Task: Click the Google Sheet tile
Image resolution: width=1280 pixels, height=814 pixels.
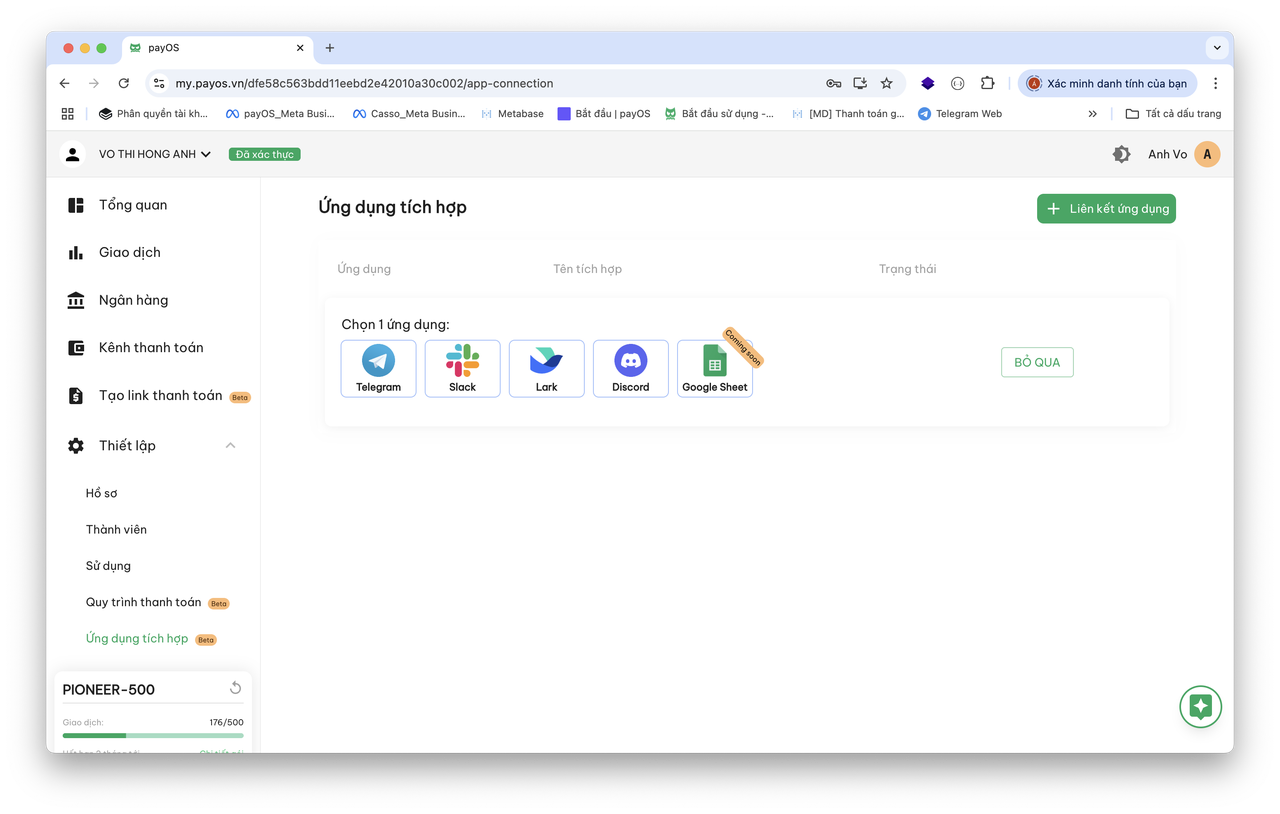Action: tap(714, 368)
